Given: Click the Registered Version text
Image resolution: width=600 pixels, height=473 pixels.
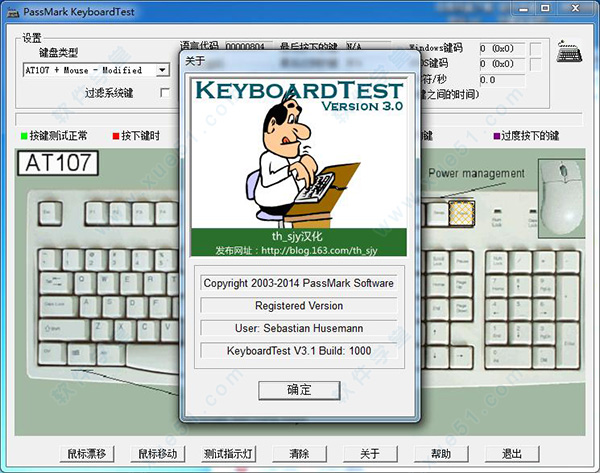Looking at the screenshot, I should (299, 306).
